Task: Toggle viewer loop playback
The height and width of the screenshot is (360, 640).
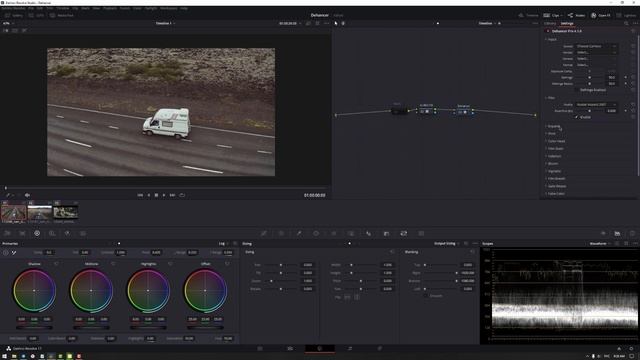Action: (x=182, y=195)
